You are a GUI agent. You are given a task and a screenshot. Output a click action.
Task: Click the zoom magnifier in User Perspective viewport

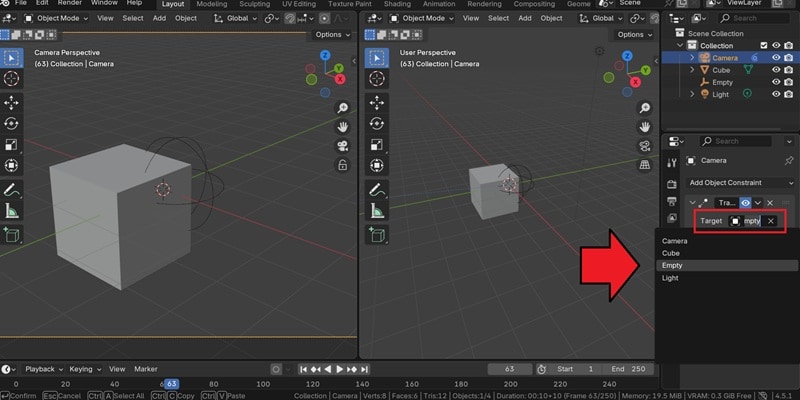click(645, 108)
